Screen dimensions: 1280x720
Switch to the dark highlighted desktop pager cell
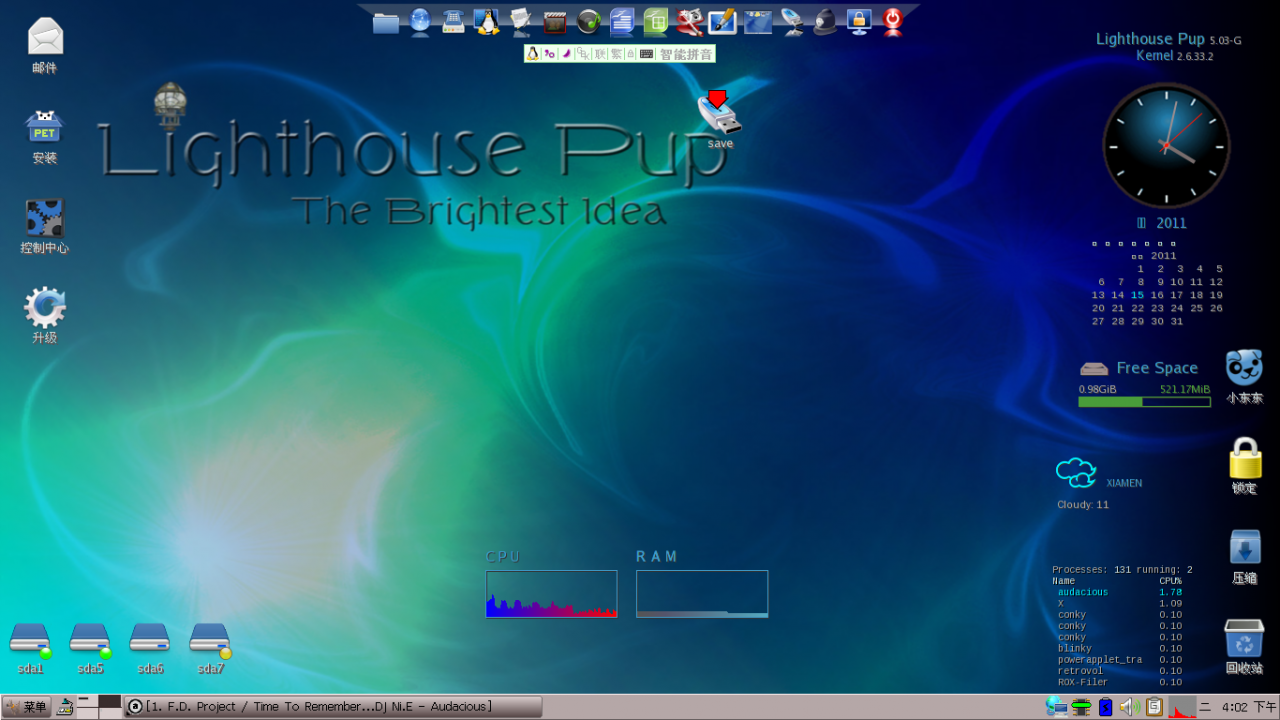point(110,701)
